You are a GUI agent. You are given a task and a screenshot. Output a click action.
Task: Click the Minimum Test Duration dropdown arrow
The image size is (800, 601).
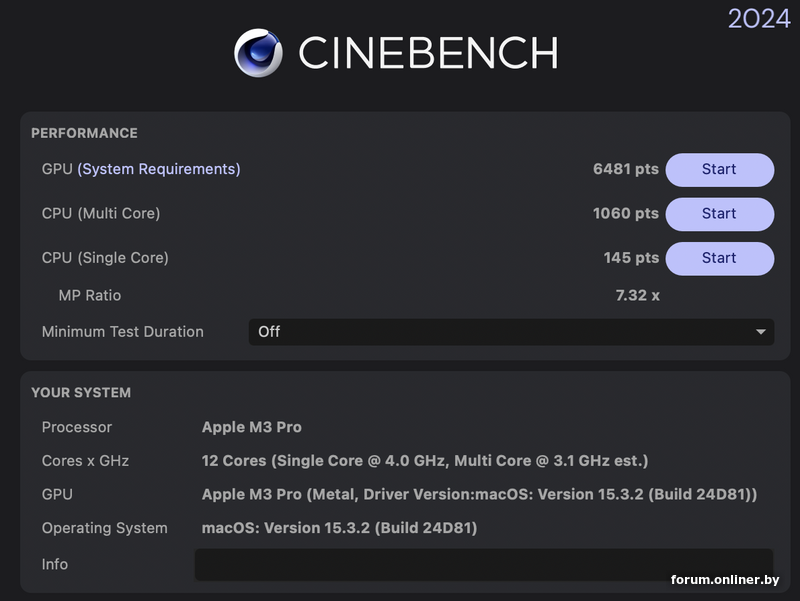point(761,332)
